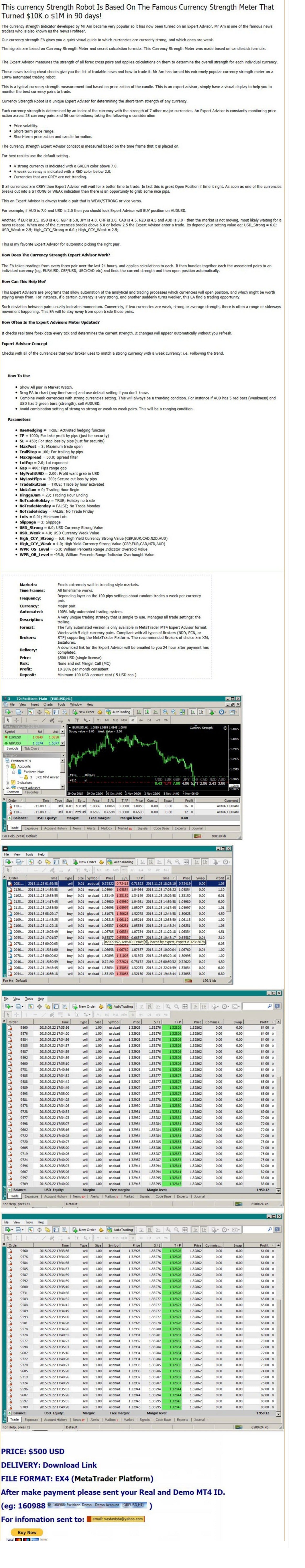The image size is (305, 1568).
Task: Open Account History tab in EURUSD,H1 window terminal
Action: click(56, 828)
